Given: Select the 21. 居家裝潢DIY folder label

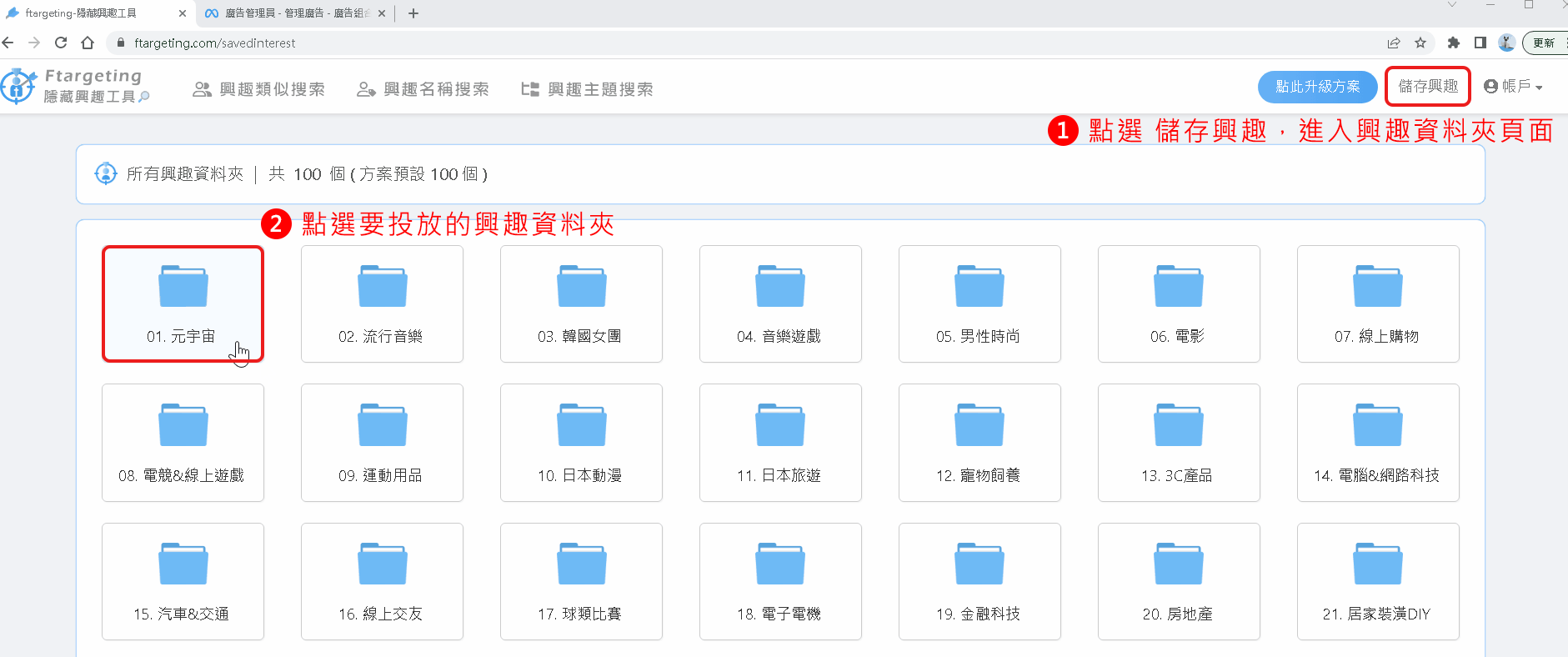Looking at the screenshot, I should click(1376, 614).
